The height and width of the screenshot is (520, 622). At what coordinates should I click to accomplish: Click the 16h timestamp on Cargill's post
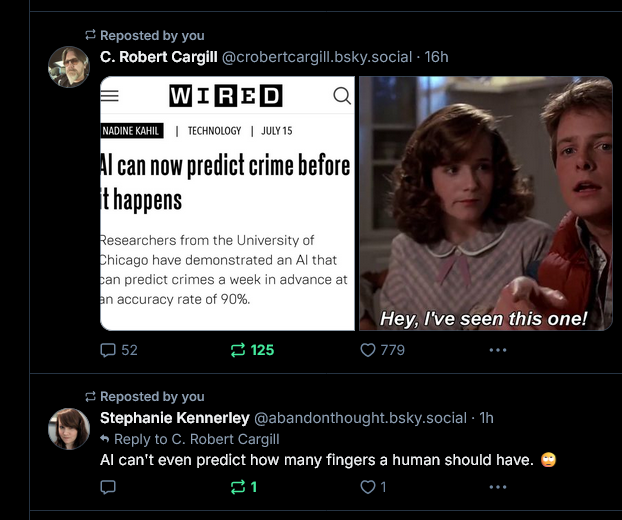[x=437, y=57]
